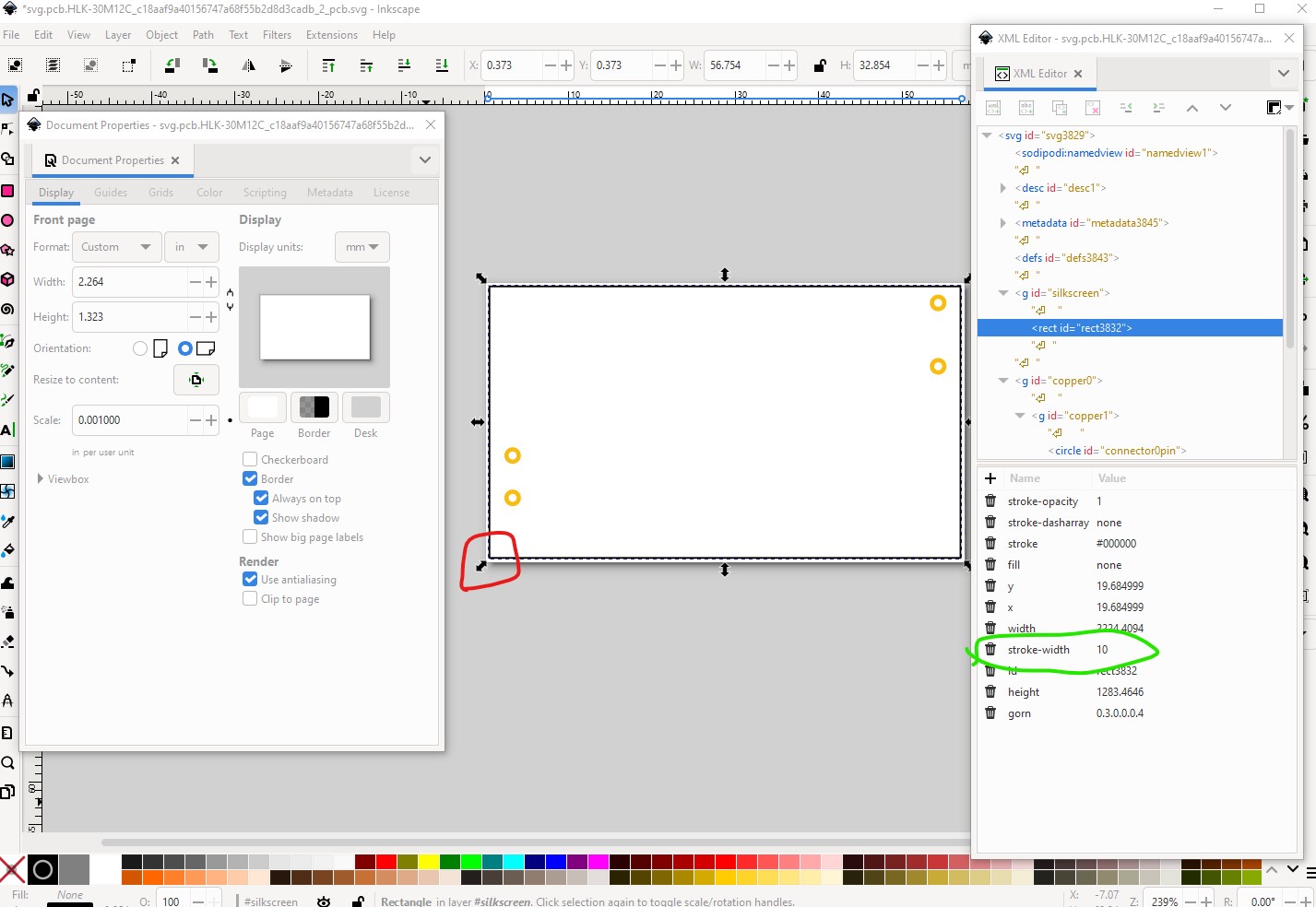1316x907 pixels.
Task: Click Select all in all layers icon
Action: 53,65
